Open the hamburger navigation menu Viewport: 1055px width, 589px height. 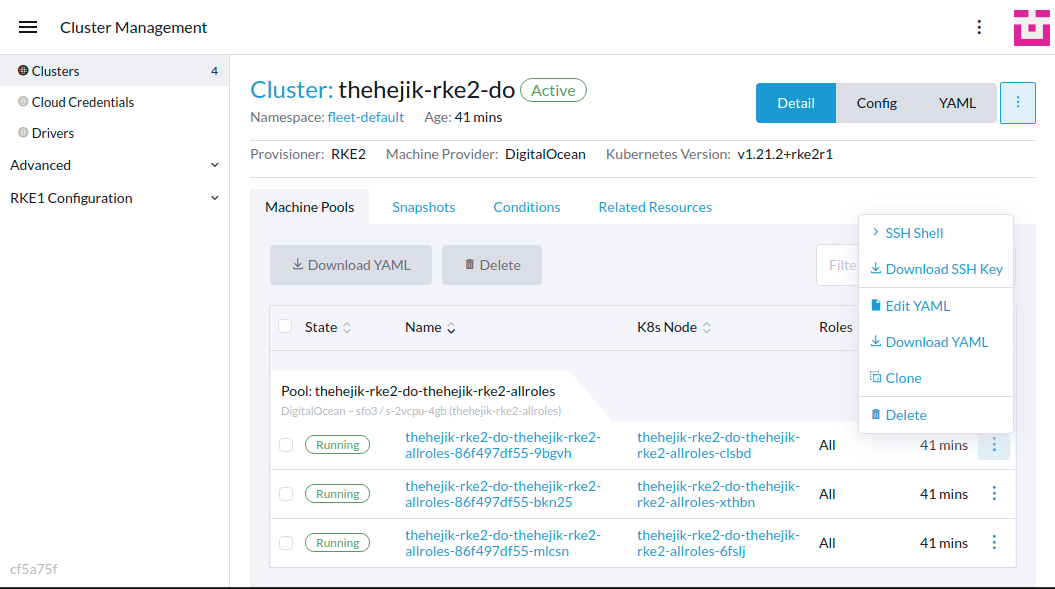click(x=27, y=27)
